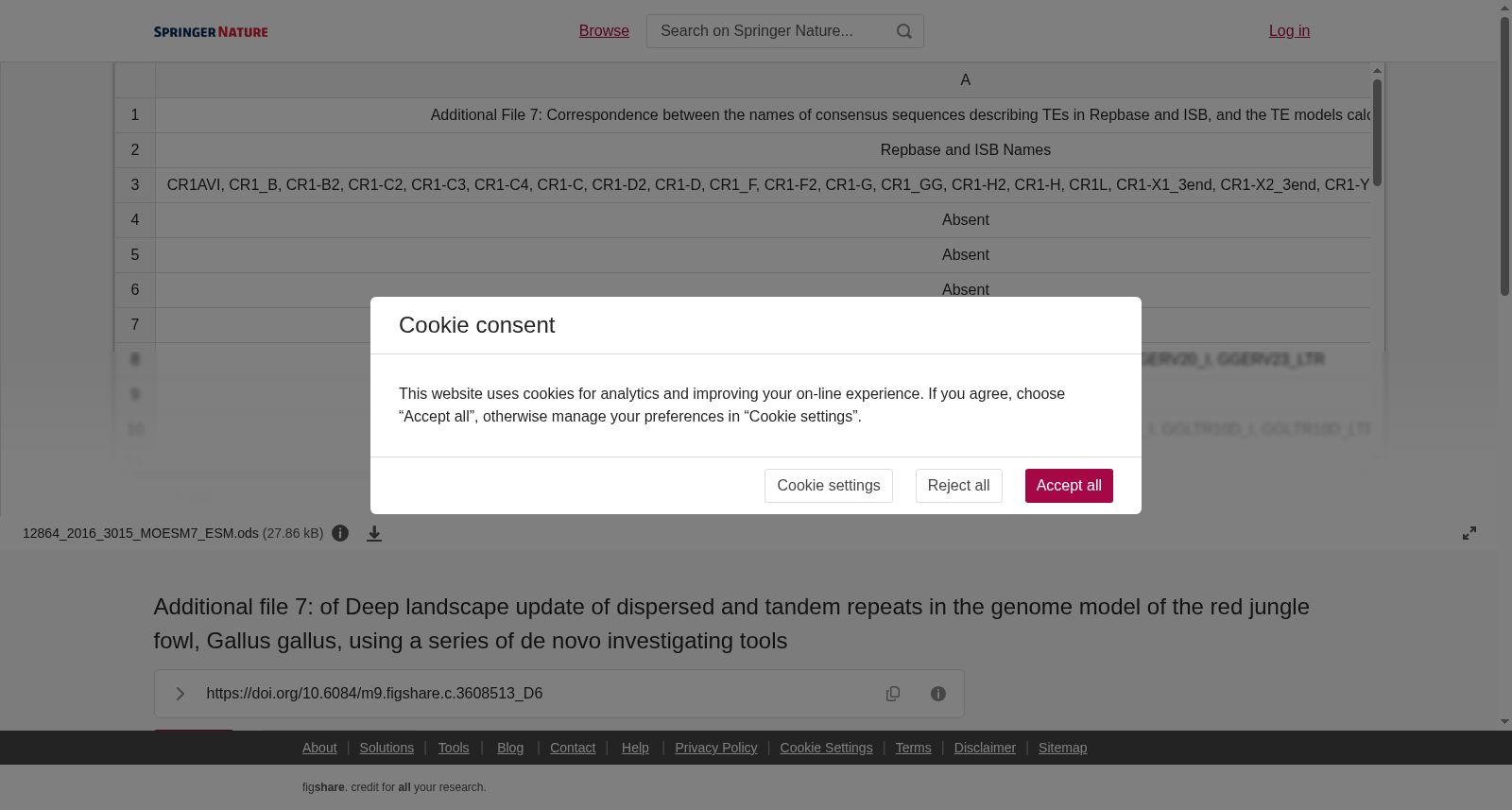This screenshot has width=1512, height=810.
Task: Copy the DOI citation link
Action: 893,694
